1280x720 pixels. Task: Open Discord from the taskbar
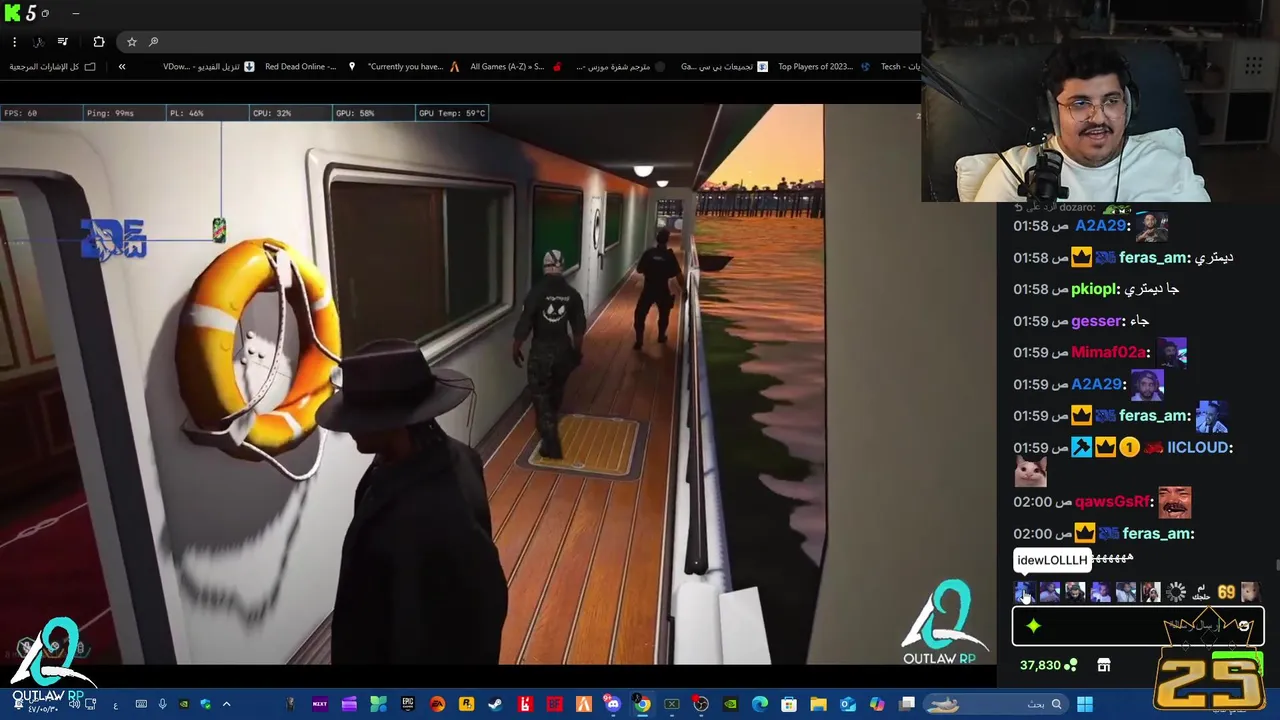[x=613, y=704]
